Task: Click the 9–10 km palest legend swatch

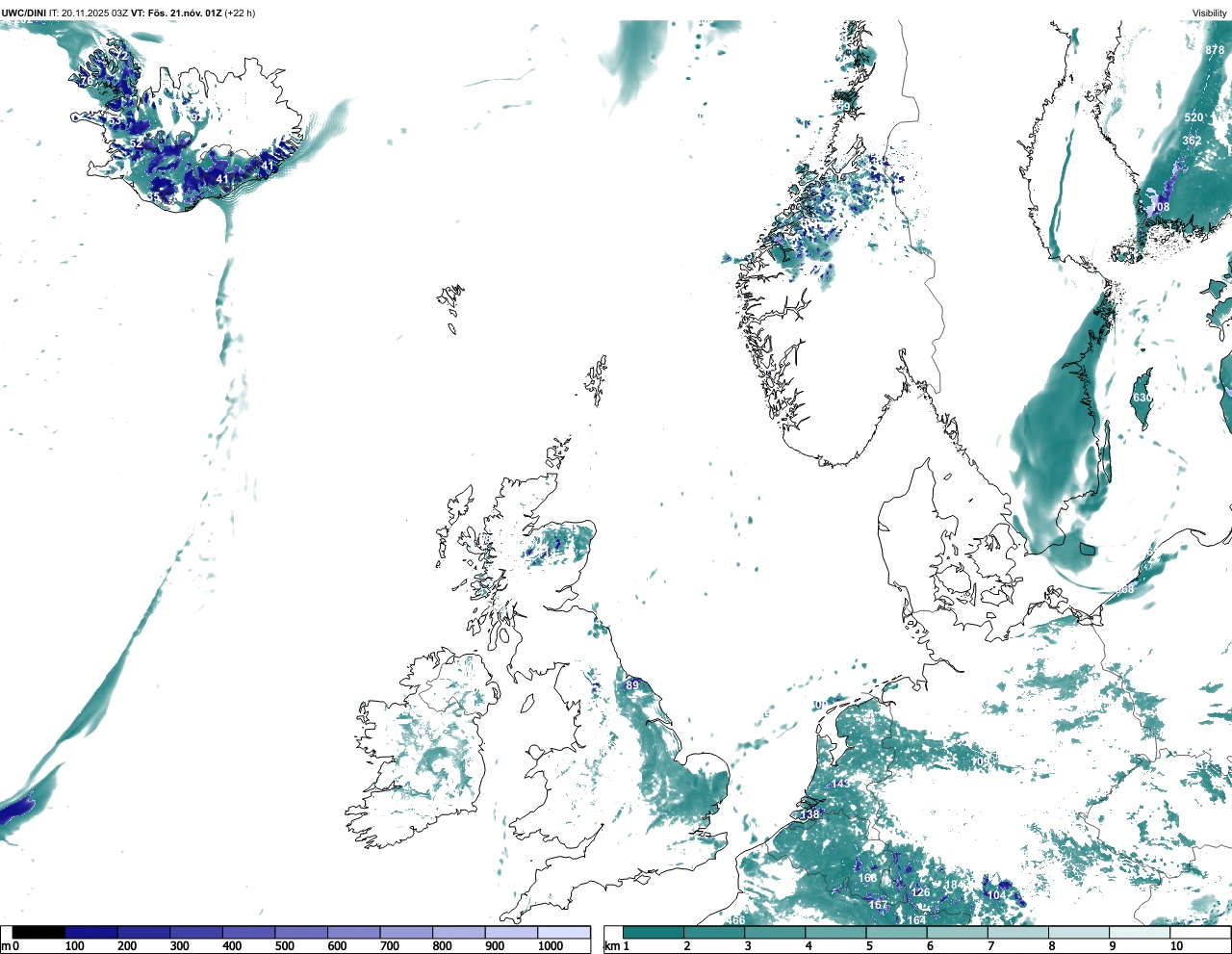Action: pyautogui.click(x=1139, y=933)
